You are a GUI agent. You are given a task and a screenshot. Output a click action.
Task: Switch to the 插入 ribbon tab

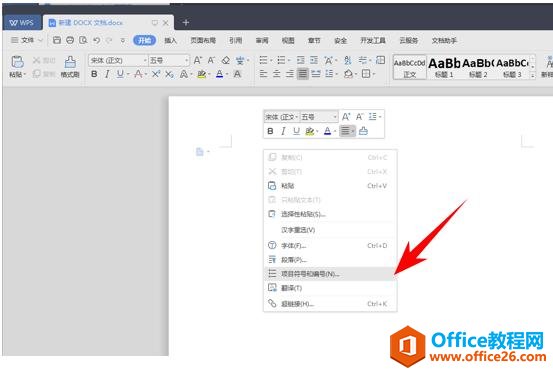(x=170, y=41)
